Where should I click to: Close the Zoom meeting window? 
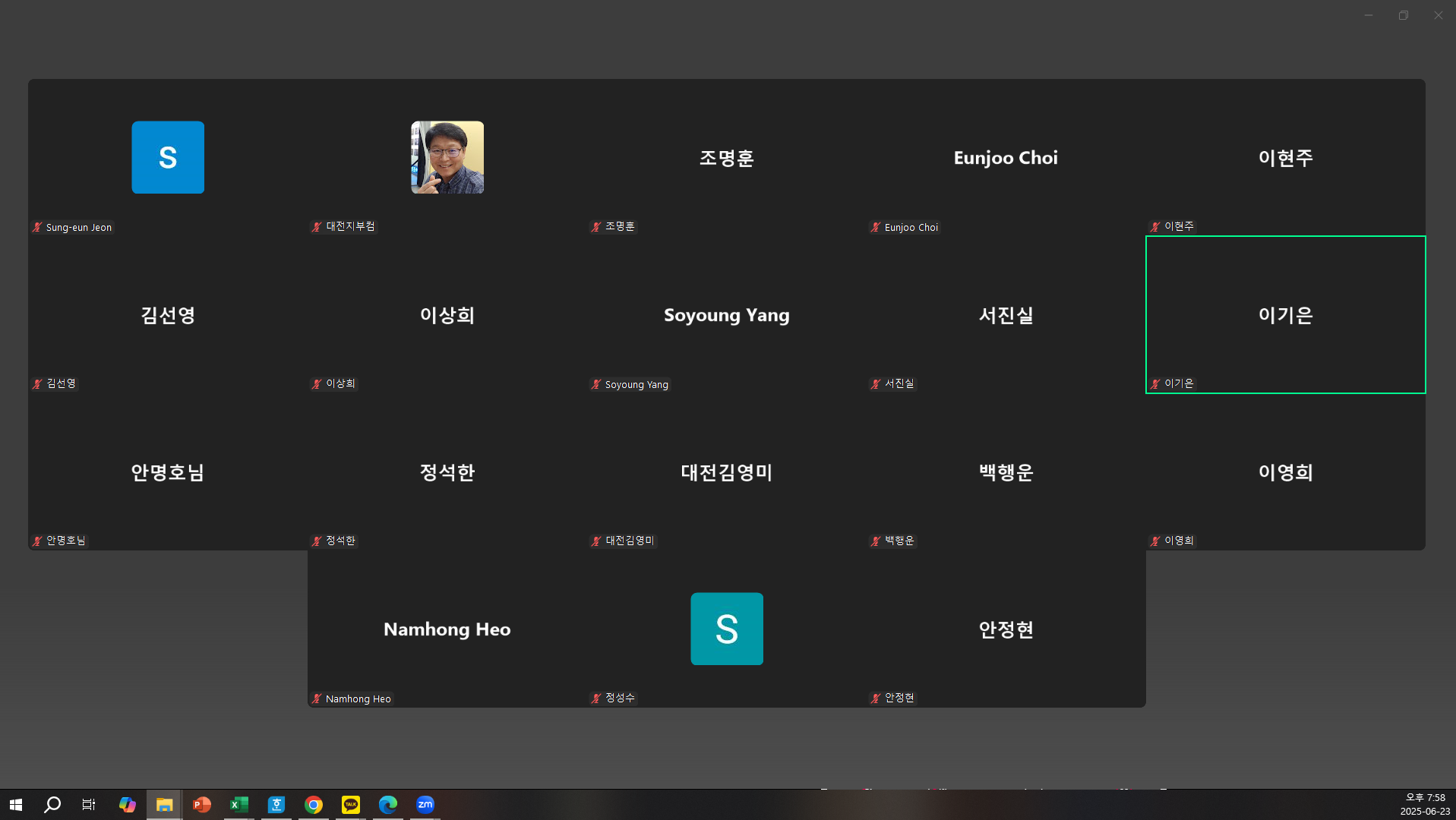[x=1439, y=15]
